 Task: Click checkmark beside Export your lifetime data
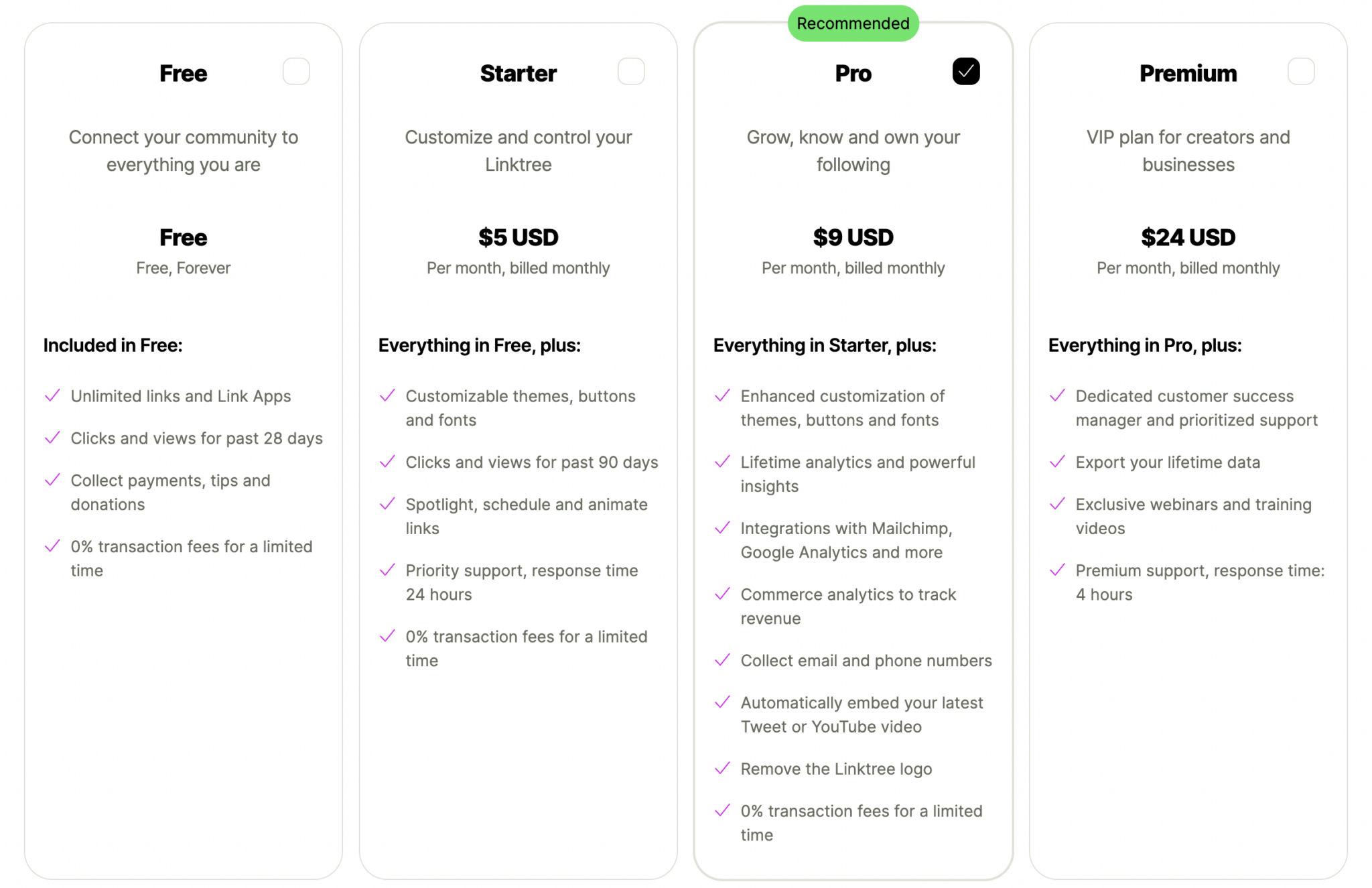(x=1057, y=462)
